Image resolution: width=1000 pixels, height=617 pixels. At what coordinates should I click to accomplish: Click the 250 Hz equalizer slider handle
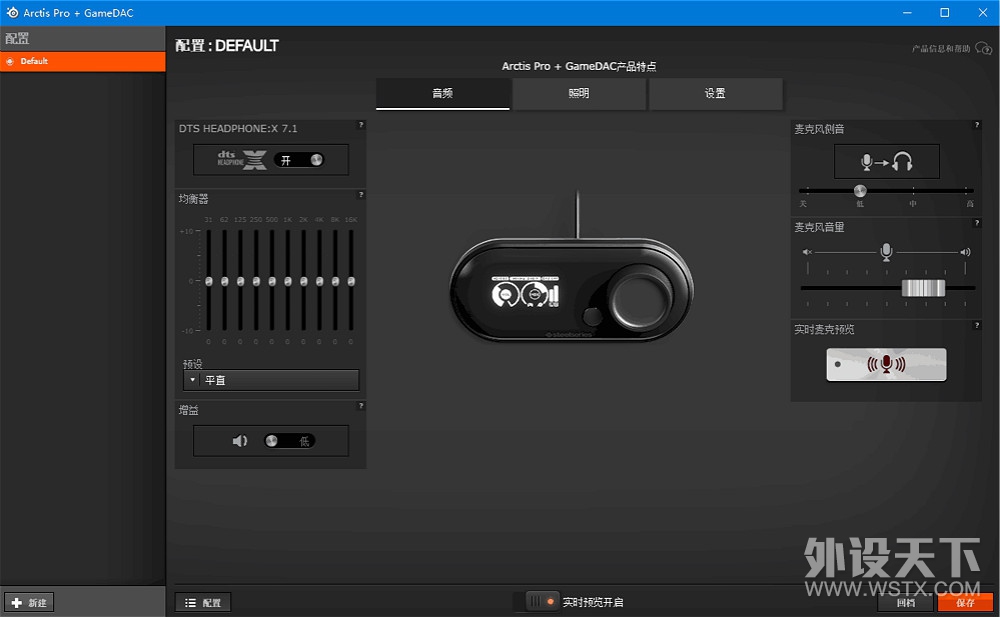pyautogui.click(x=256, y=281)
